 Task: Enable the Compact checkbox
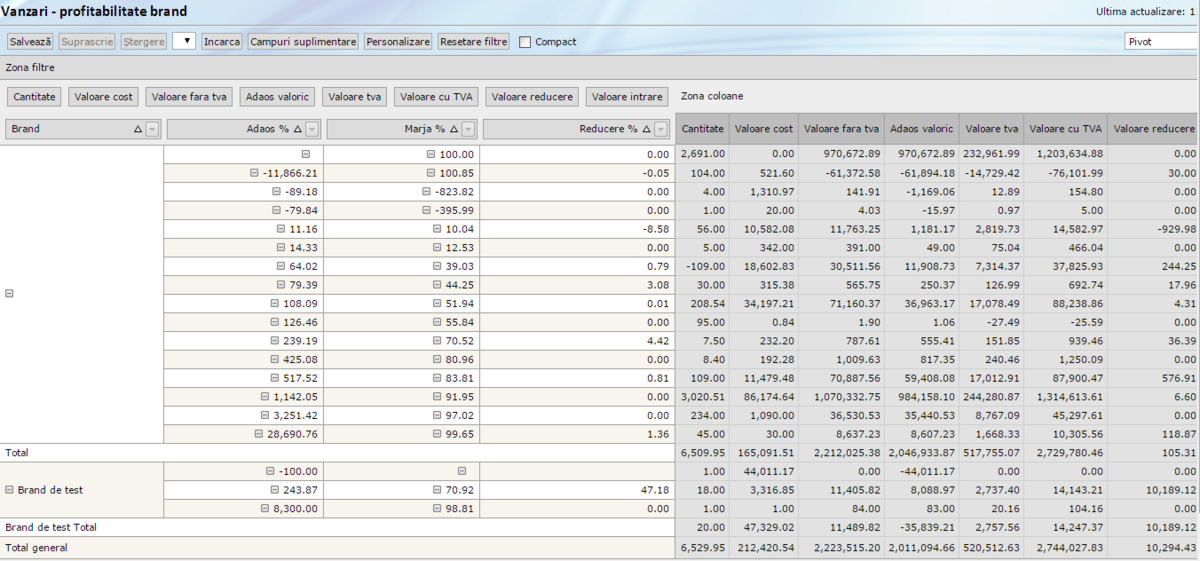click(525, 42)
